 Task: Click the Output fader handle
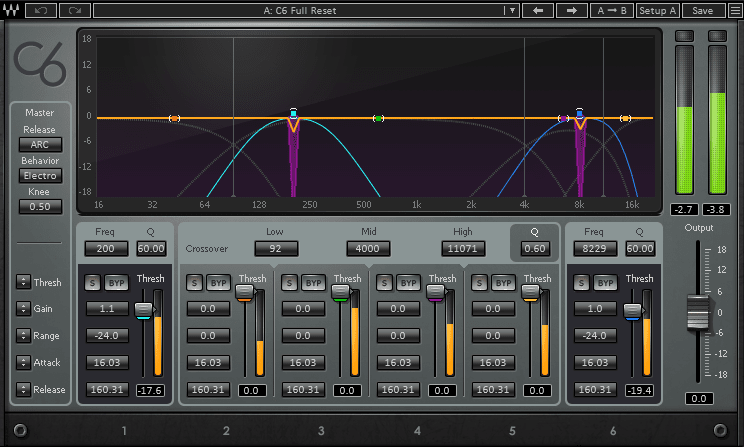tap(698, 313)
